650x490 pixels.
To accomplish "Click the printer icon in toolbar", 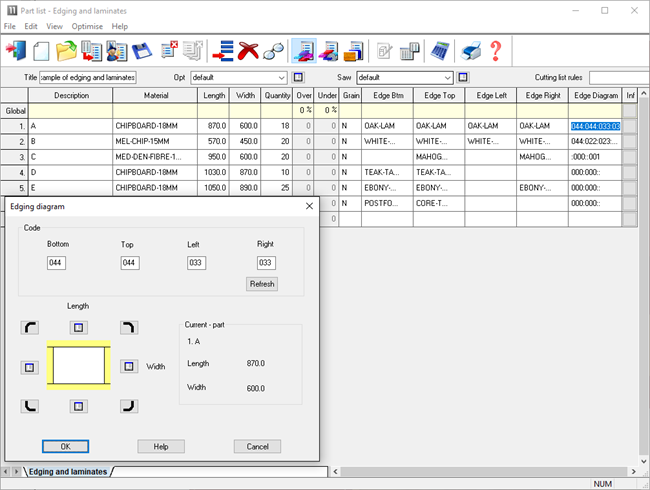I will pos(470,50).
